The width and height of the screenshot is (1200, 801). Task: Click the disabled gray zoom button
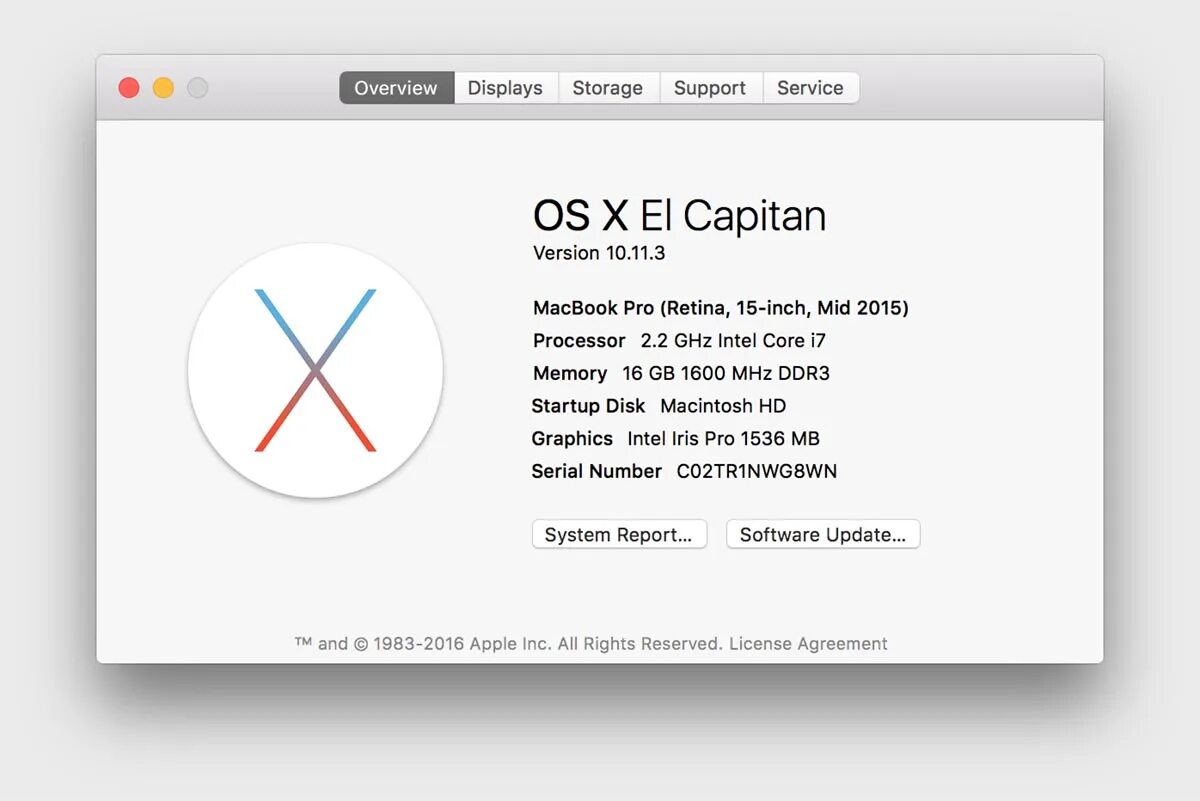198,88
